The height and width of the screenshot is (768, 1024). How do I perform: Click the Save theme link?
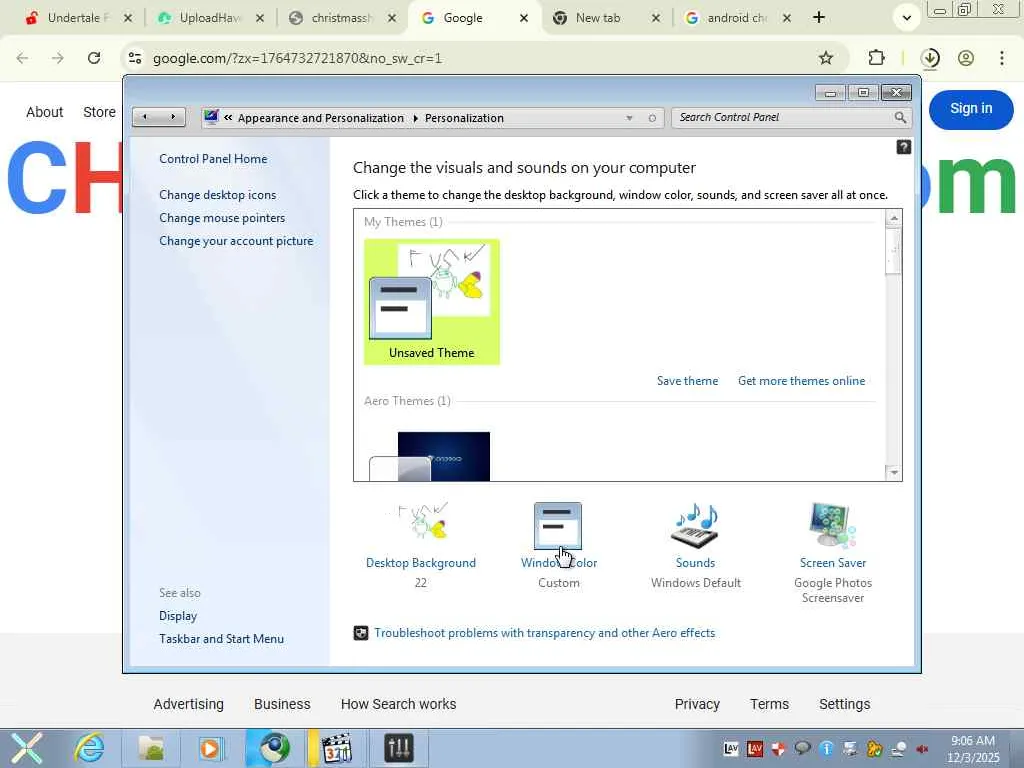pyautogui.click(x=687, y=381)
